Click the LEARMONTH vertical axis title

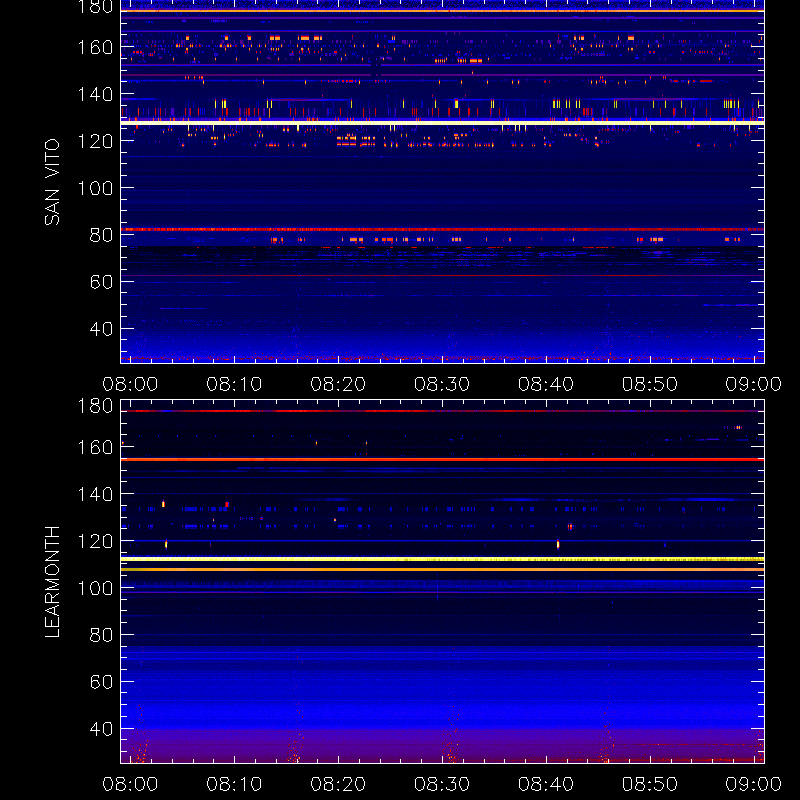coord(52,582)
